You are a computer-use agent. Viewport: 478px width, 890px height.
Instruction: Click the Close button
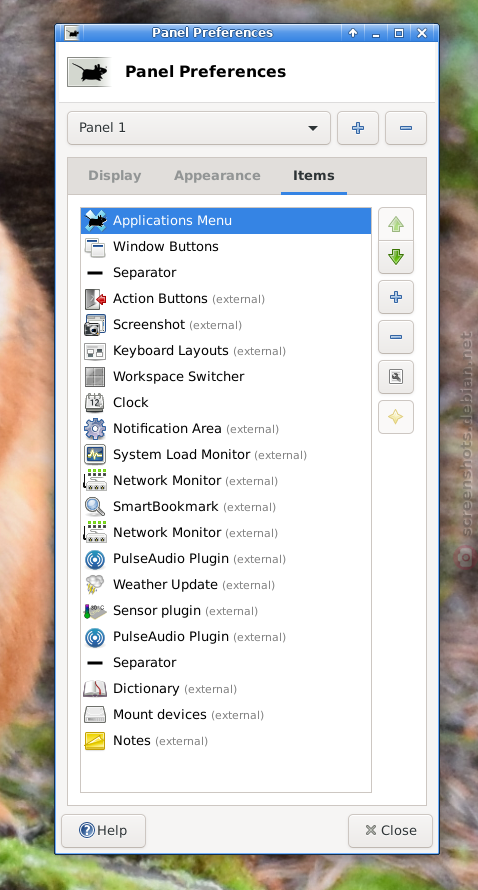(390, 830)
